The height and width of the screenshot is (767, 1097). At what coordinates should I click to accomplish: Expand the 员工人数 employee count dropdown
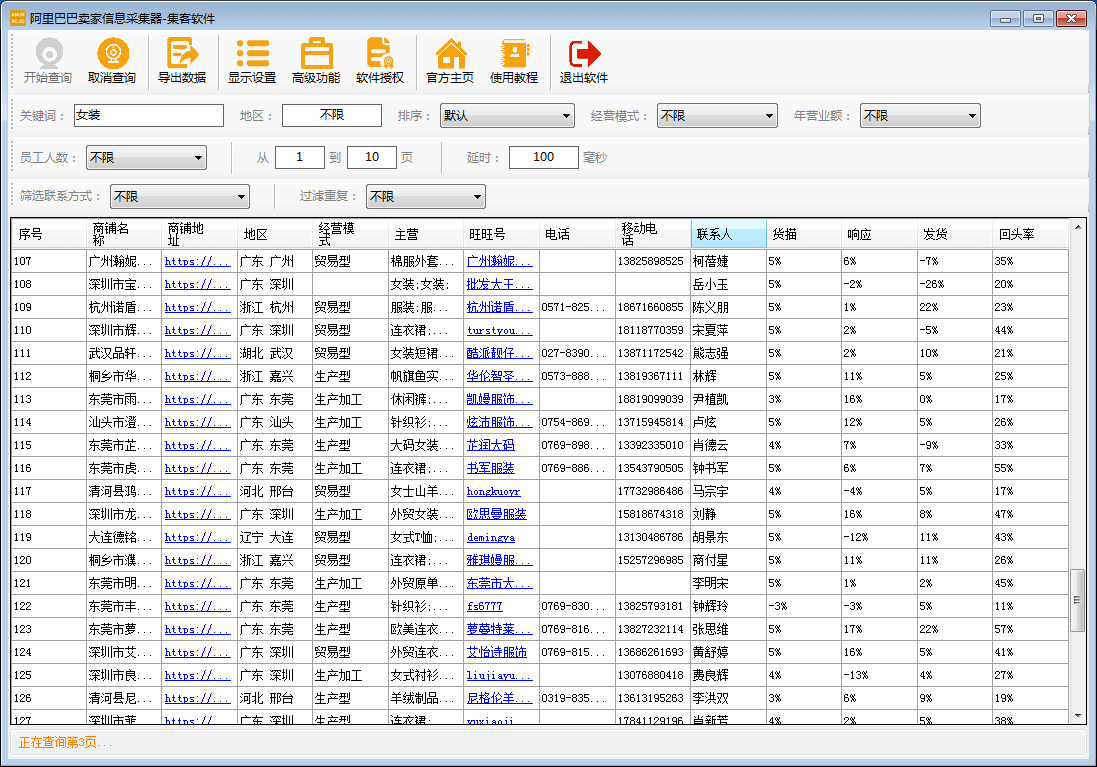click(146, 157)
